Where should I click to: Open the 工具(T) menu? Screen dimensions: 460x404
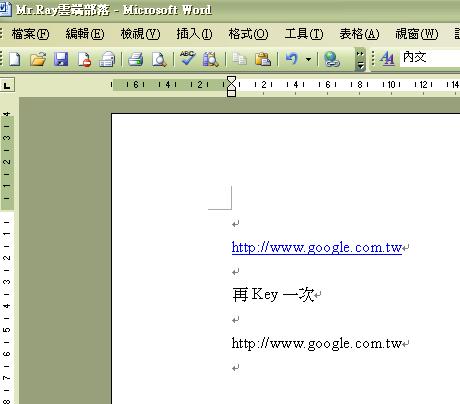point(304,34)
